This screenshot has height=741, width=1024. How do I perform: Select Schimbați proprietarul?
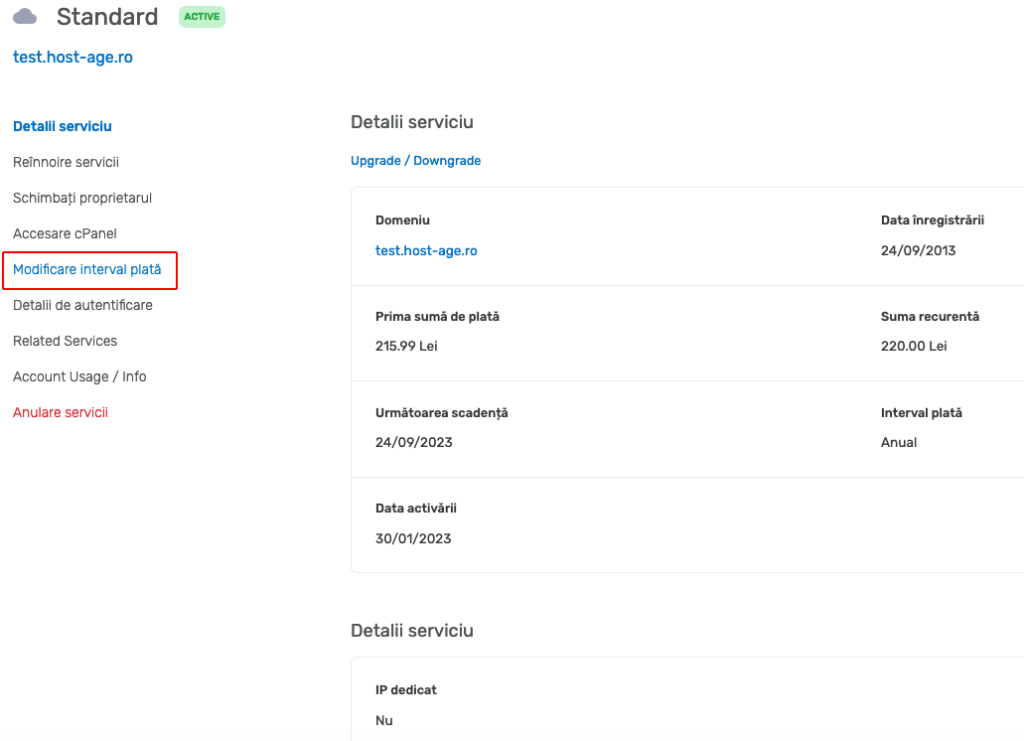(82, 197)
